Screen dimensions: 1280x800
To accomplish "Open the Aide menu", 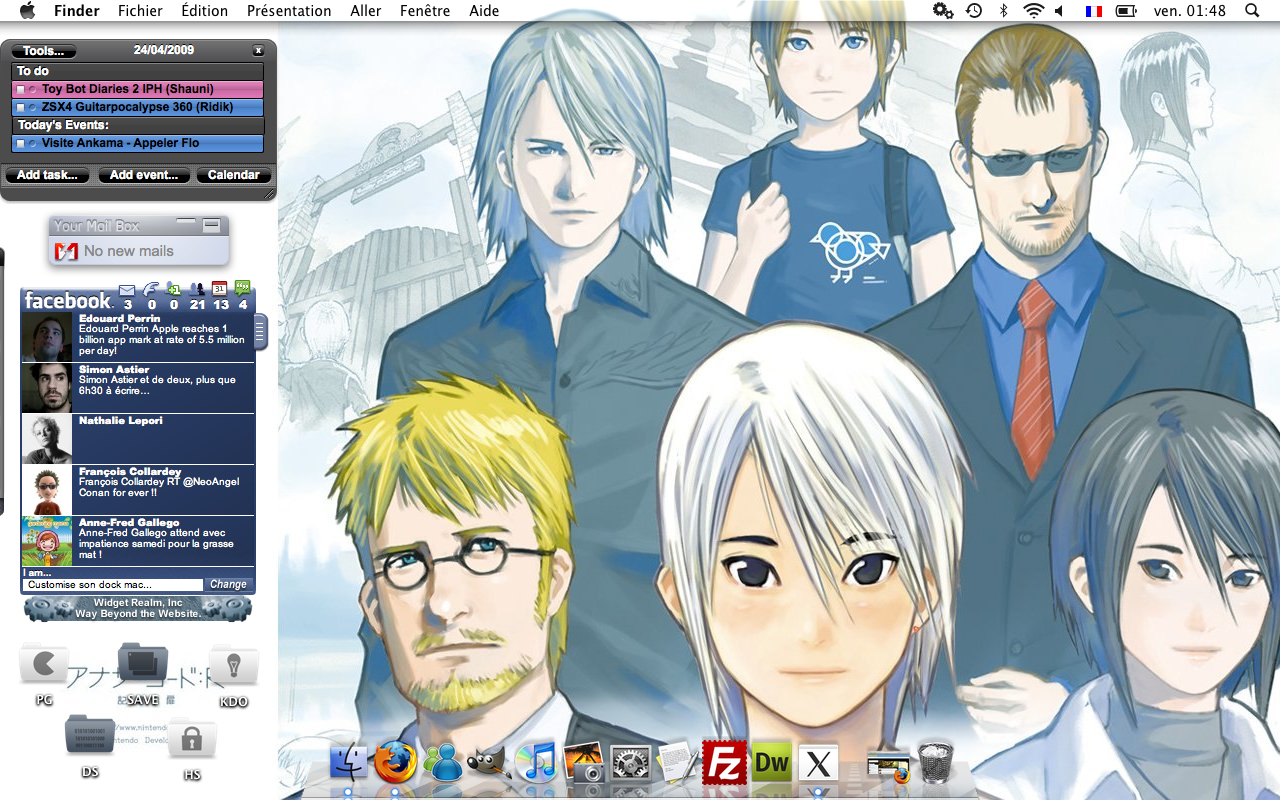I will click(x=485, y=11).
